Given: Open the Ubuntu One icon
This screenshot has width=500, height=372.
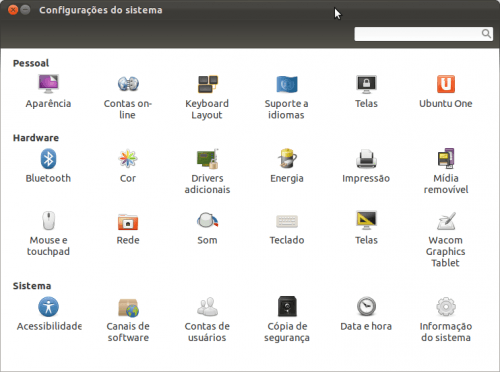Looking at the screenshot, I should coord(446,84).
